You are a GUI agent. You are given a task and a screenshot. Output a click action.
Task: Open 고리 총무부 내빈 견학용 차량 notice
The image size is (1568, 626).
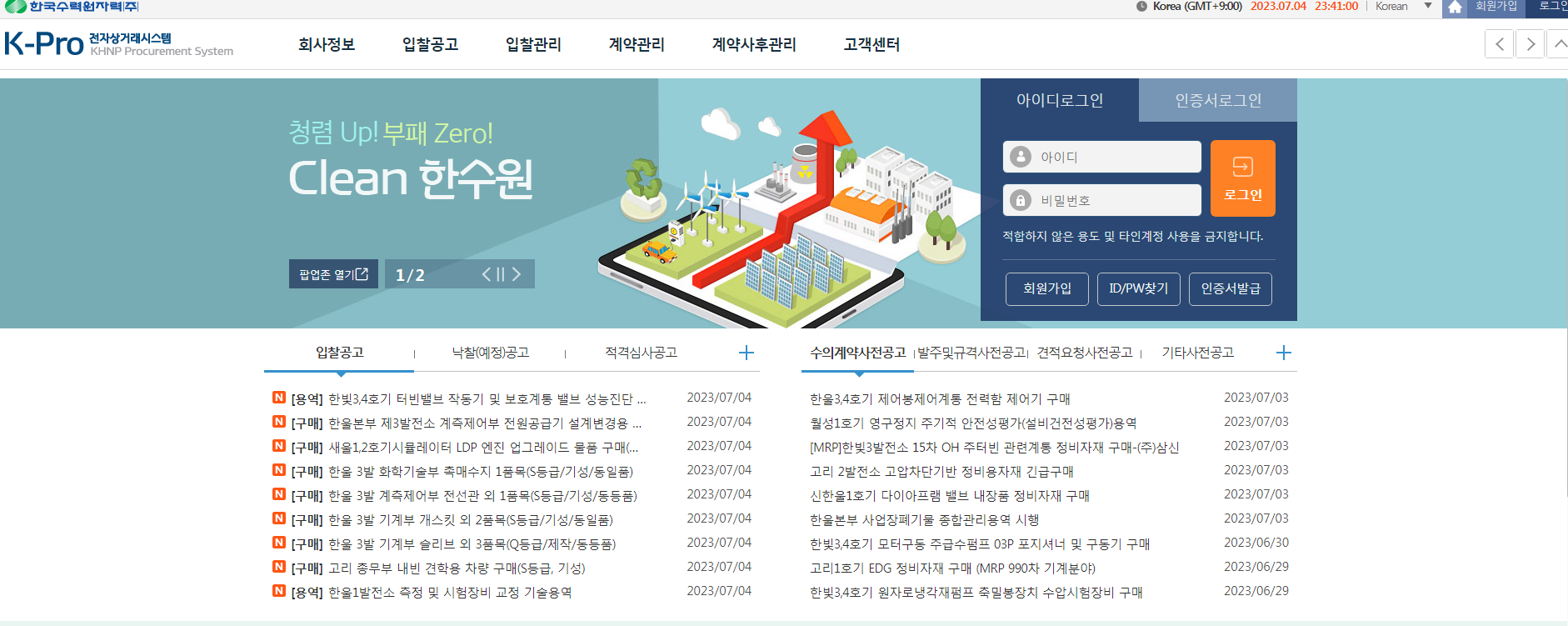[438, 568]
